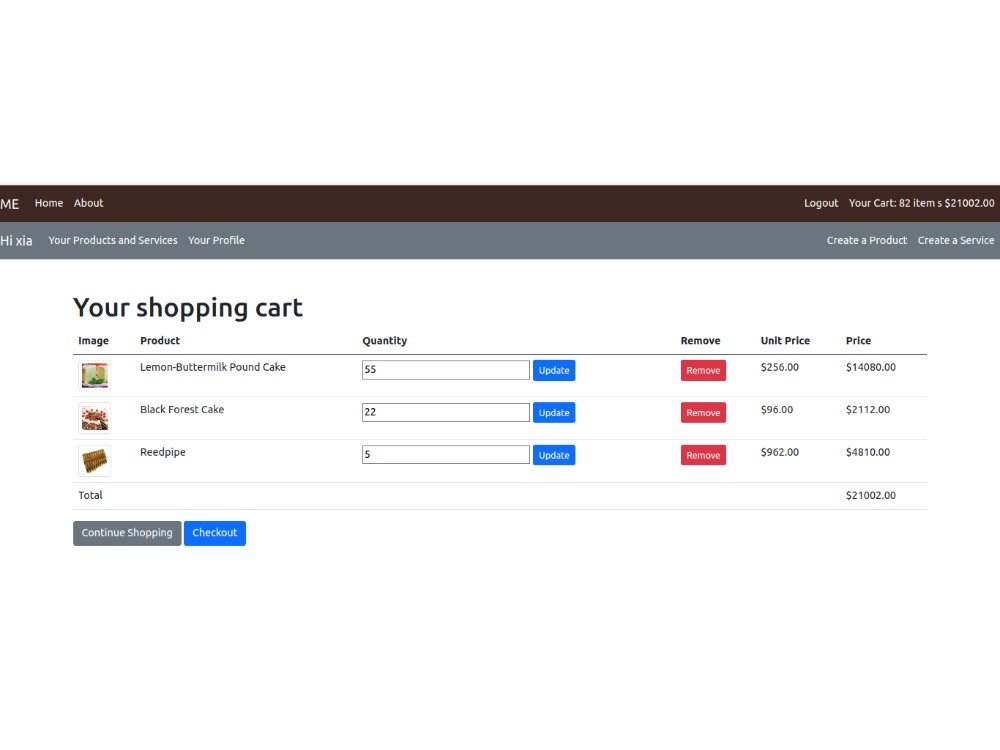Click the $256.00 unit price
The image size is (1000, 750).
click(779, 367)
